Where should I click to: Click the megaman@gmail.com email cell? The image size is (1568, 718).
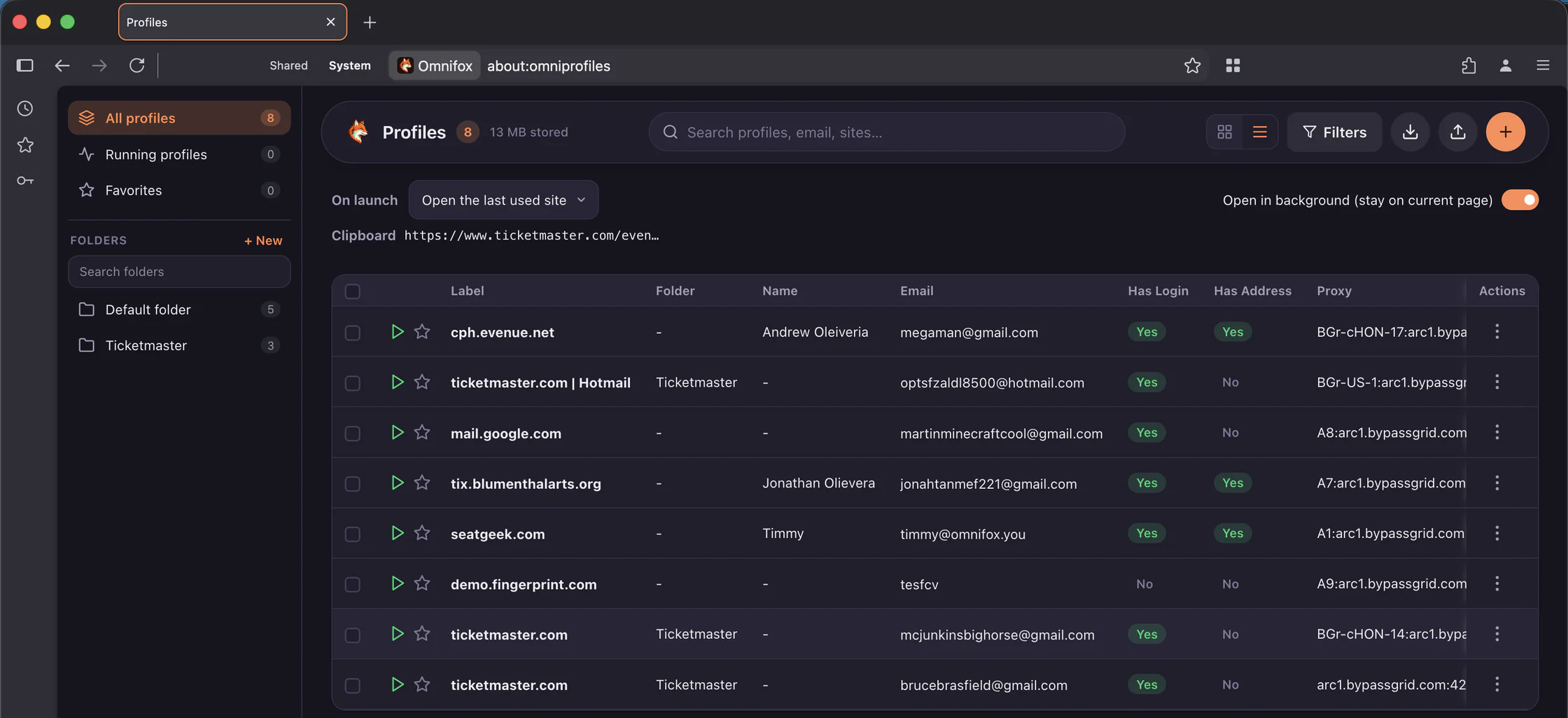tap(969, 332)
